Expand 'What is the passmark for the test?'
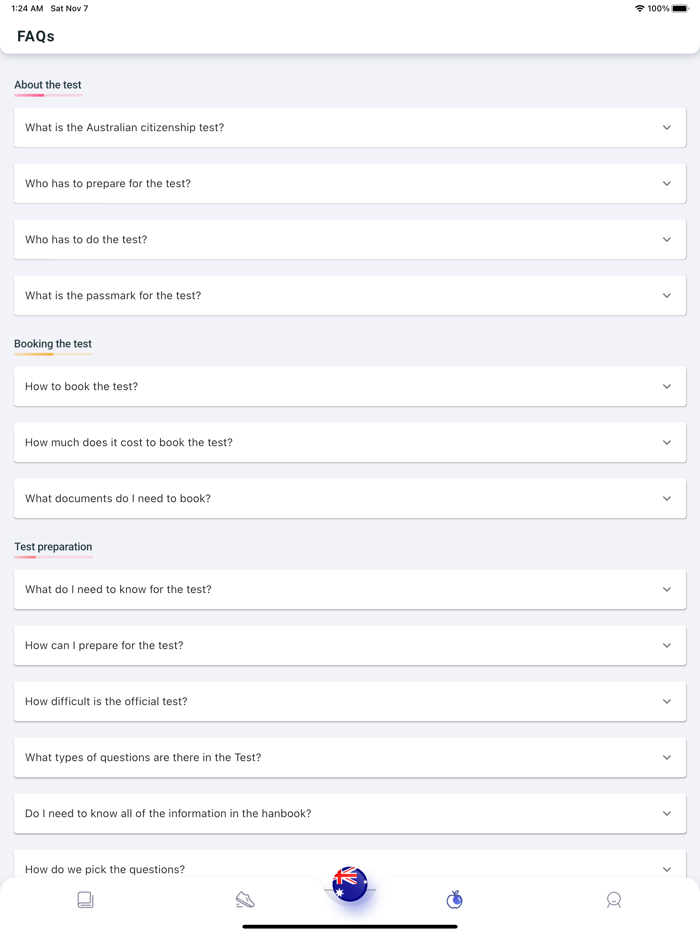This screenshot has width=700, height=934. [349, 295]
